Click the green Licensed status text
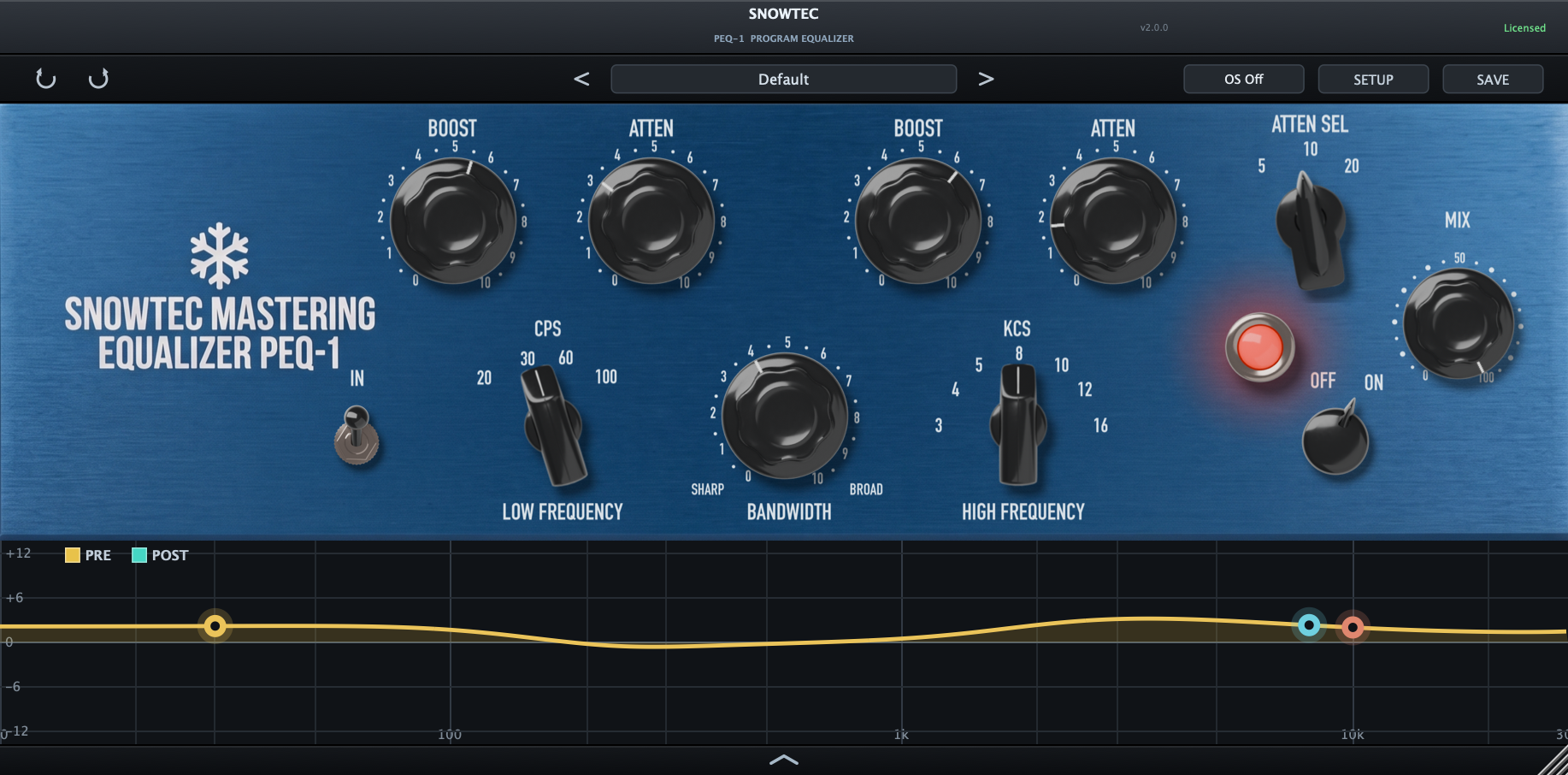Screen dimensions: 1568x775 coord(1524,28)
